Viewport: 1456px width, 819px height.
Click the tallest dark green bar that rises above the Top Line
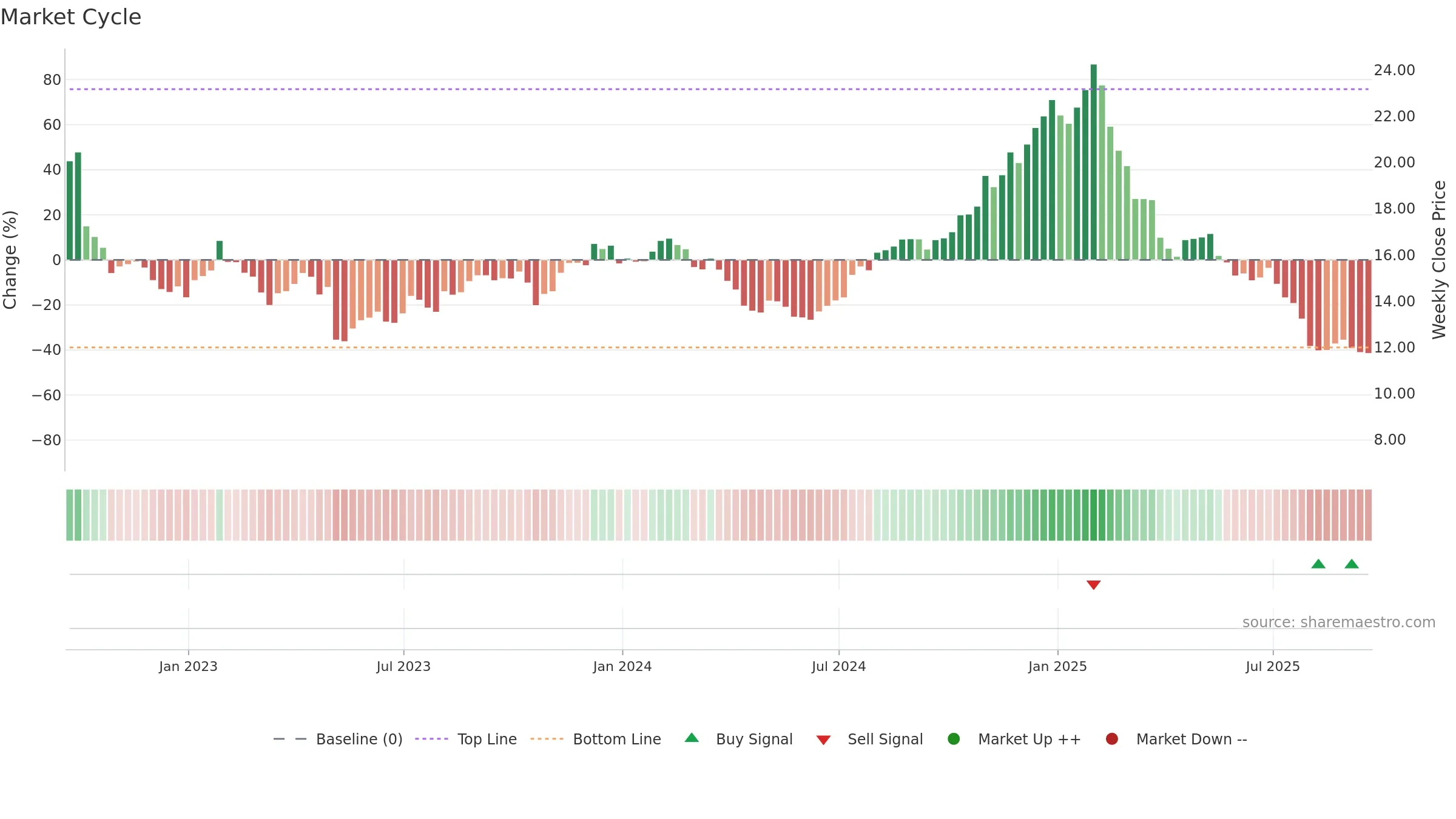[x=1093, y=162]
